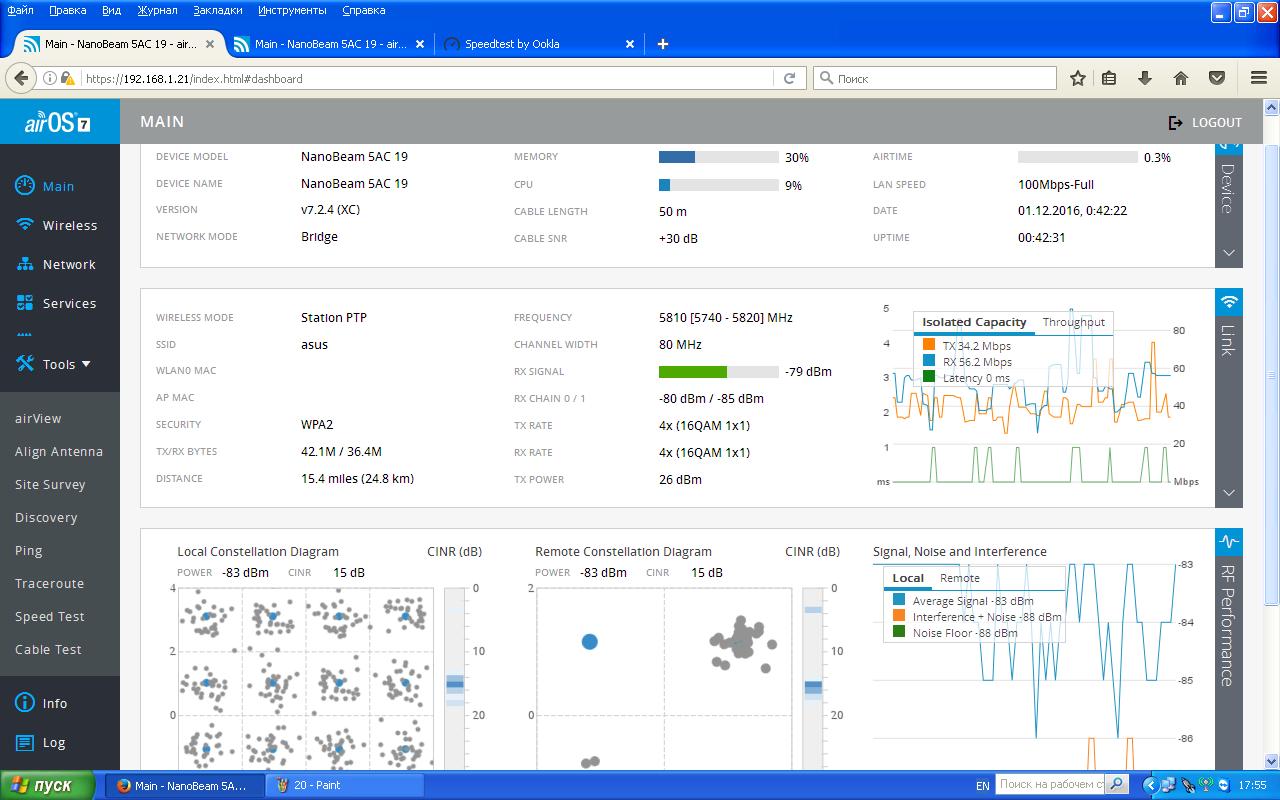Select the Isolated Capacity tab
This screenshot has height=800, width=1280.
(974, 322)
